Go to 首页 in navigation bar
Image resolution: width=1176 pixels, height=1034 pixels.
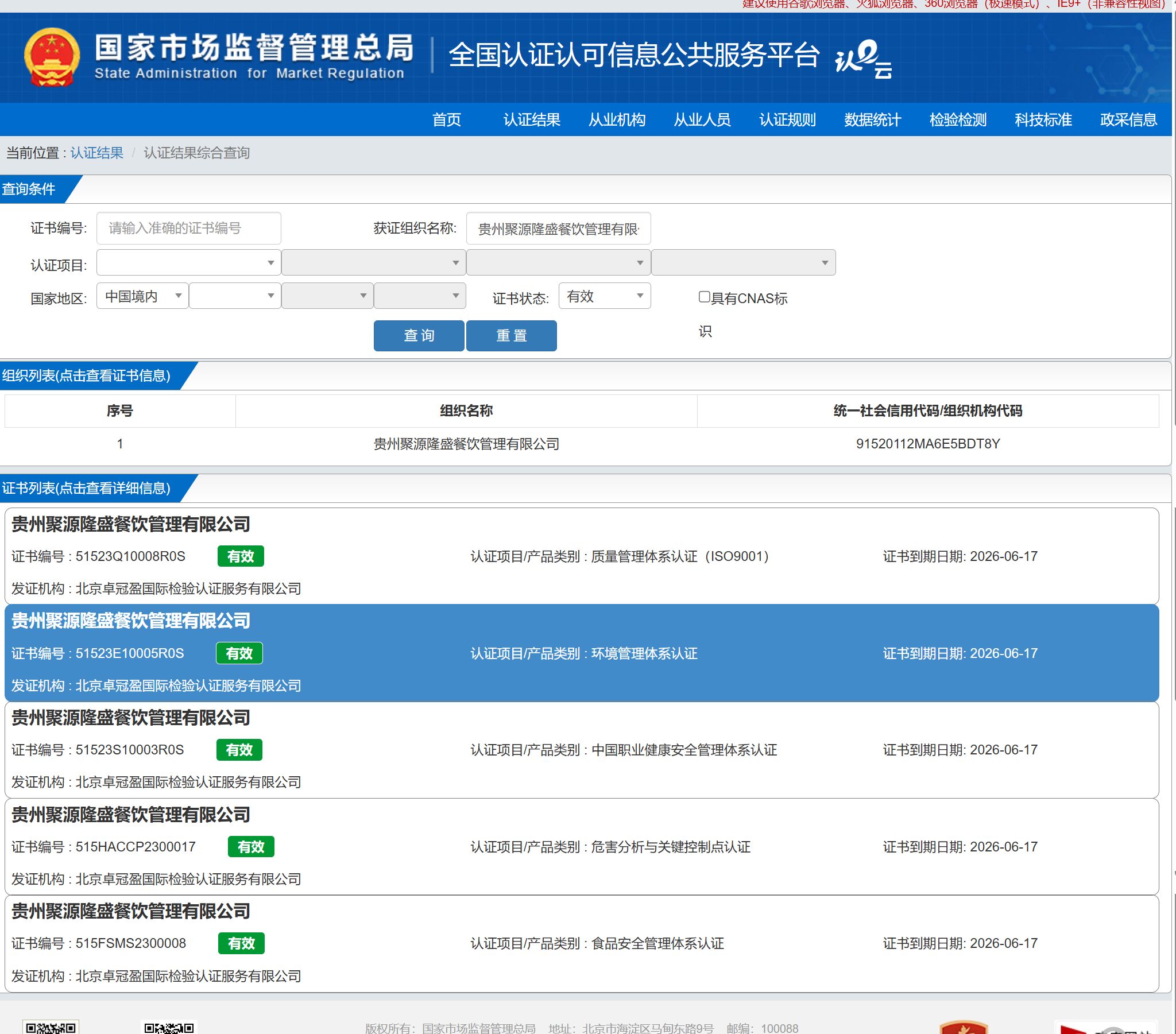tap(447, 119)
